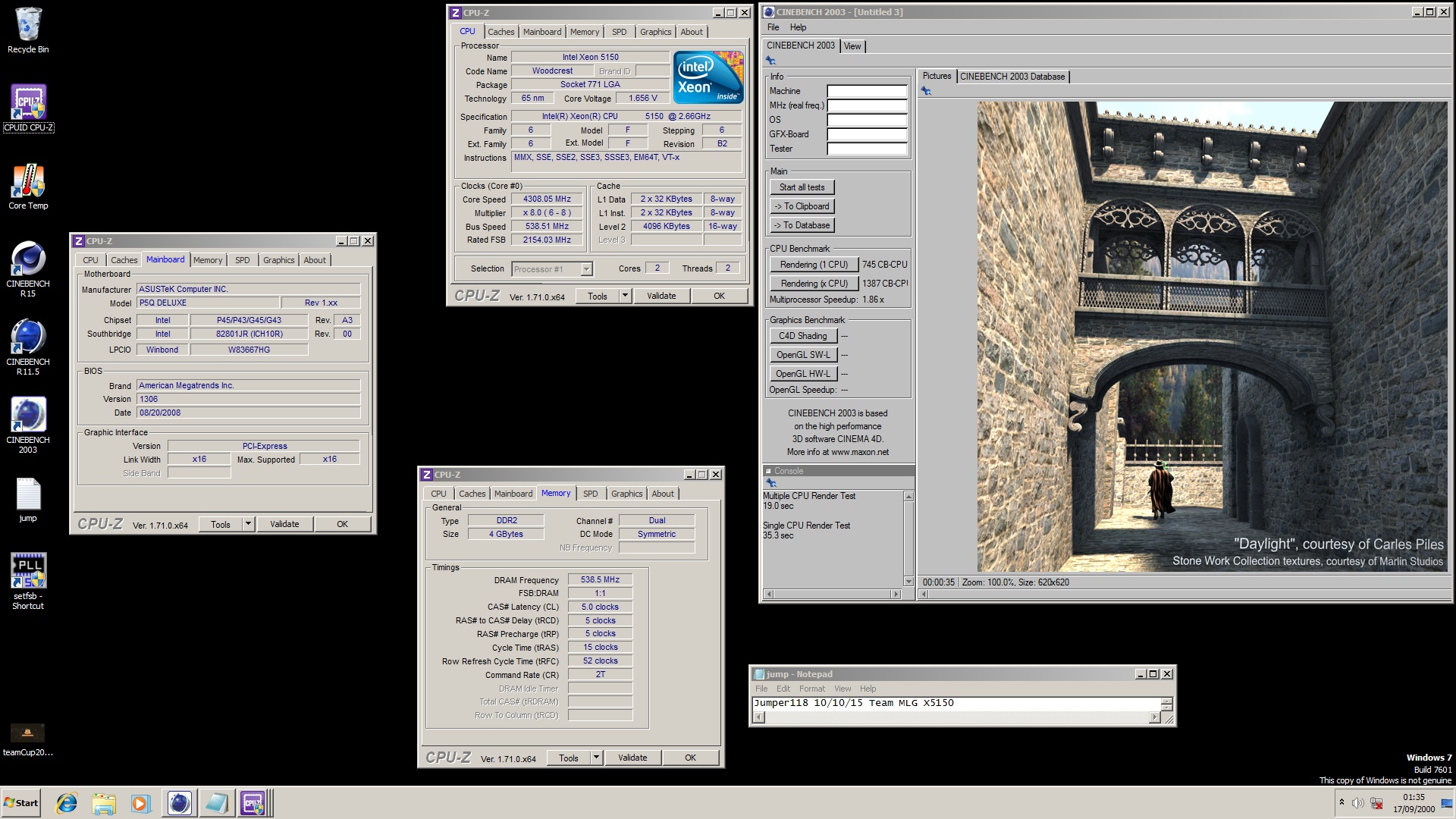Select the teamCup20 image desktop icon
1456x819 pixels.
[28, 740]
